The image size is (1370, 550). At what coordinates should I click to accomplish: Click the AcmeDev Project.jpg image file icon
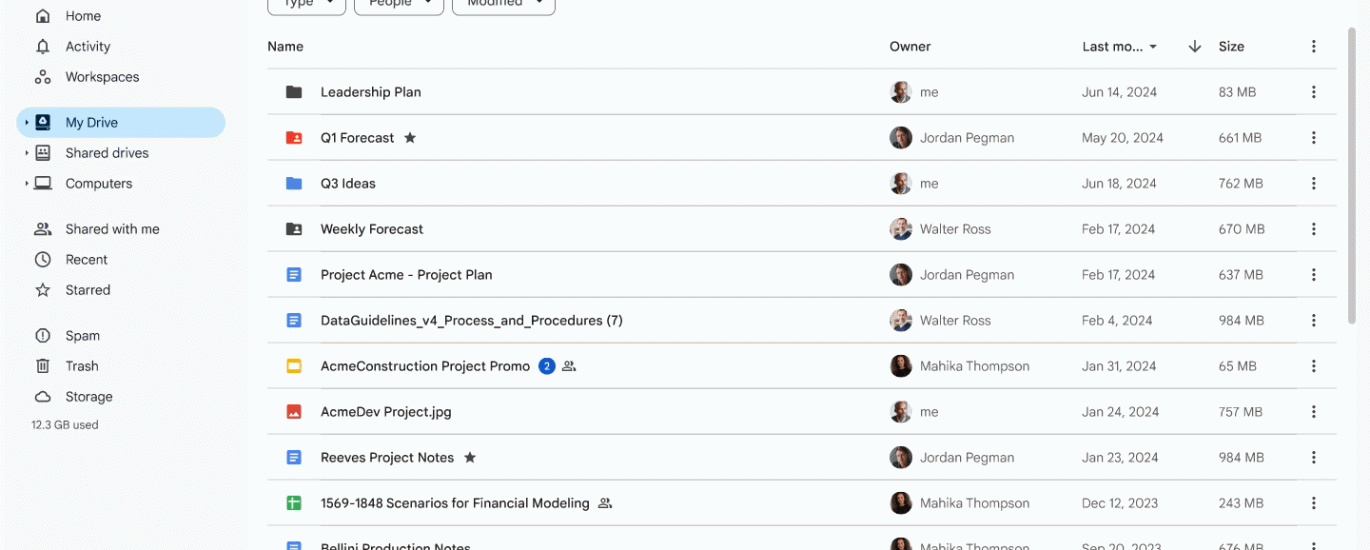coord(294,412)
